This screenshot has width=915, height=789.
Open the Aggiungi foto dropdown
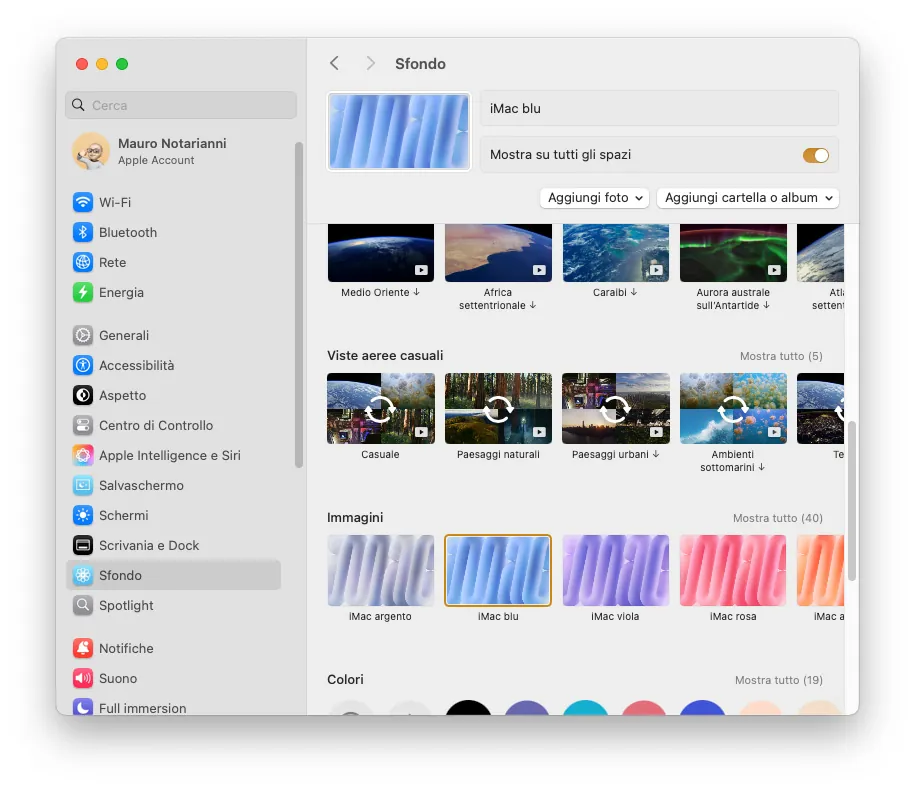point(594,198)
